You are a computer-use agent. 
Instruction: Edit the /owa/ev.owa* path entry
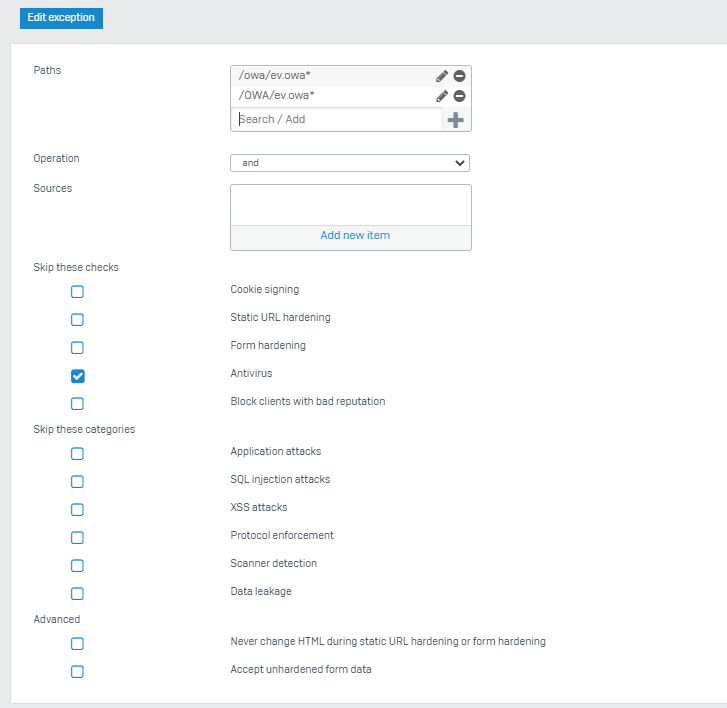(x=441, y=76)
